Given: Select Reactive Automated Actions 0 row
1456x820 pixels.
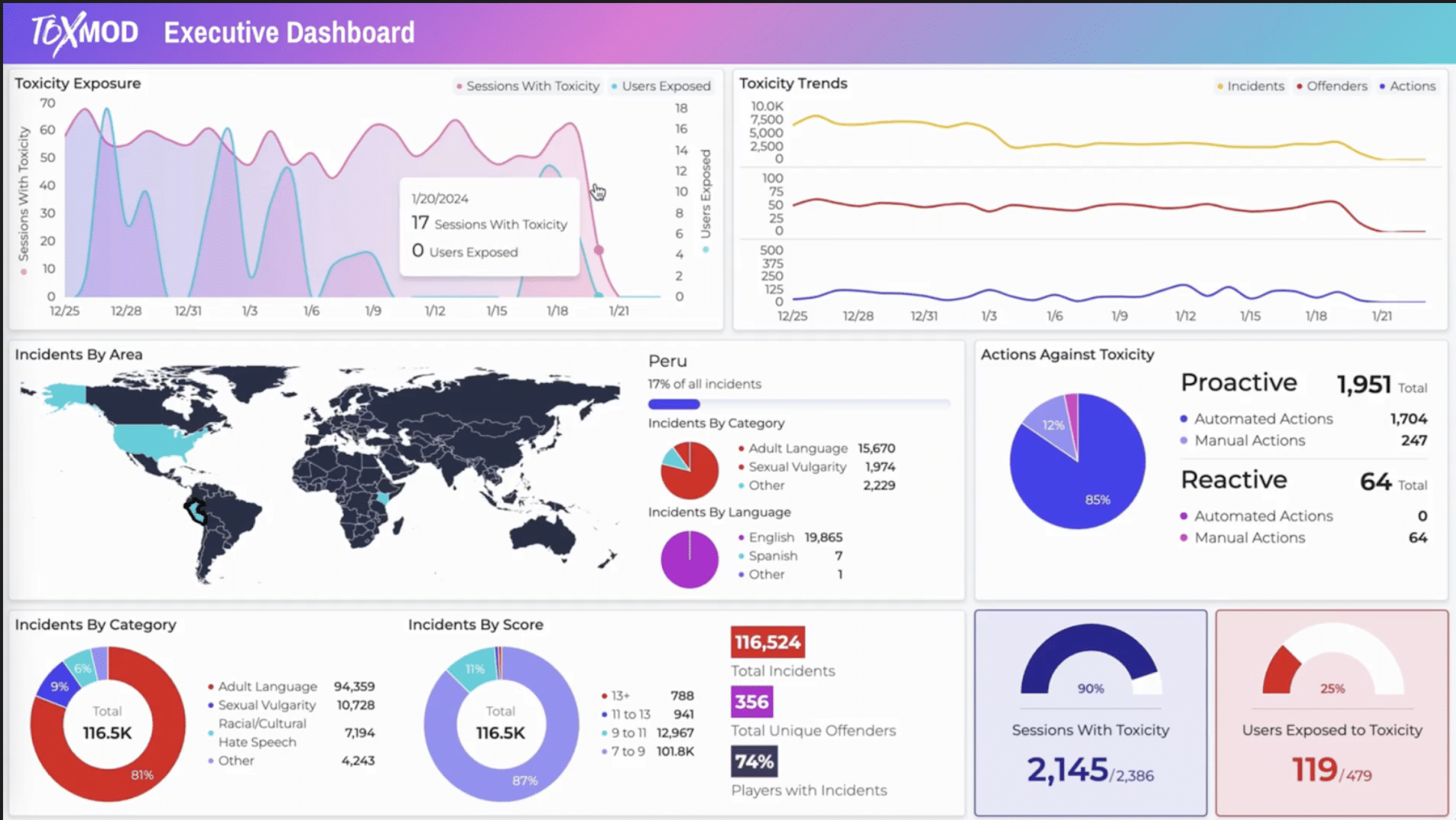Looking at the screenshot, I should pos(1303,516).
